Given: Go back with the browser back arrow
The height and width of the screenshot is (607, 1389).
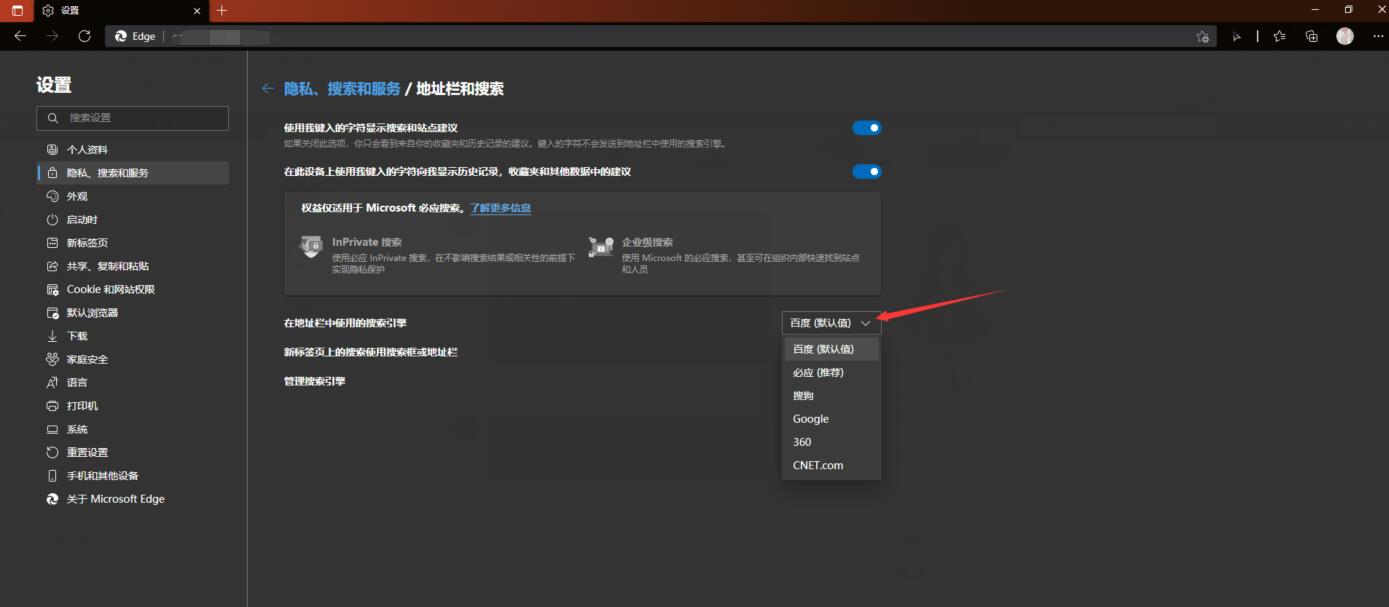Looking at the screenshot, I should coord(20,36).
